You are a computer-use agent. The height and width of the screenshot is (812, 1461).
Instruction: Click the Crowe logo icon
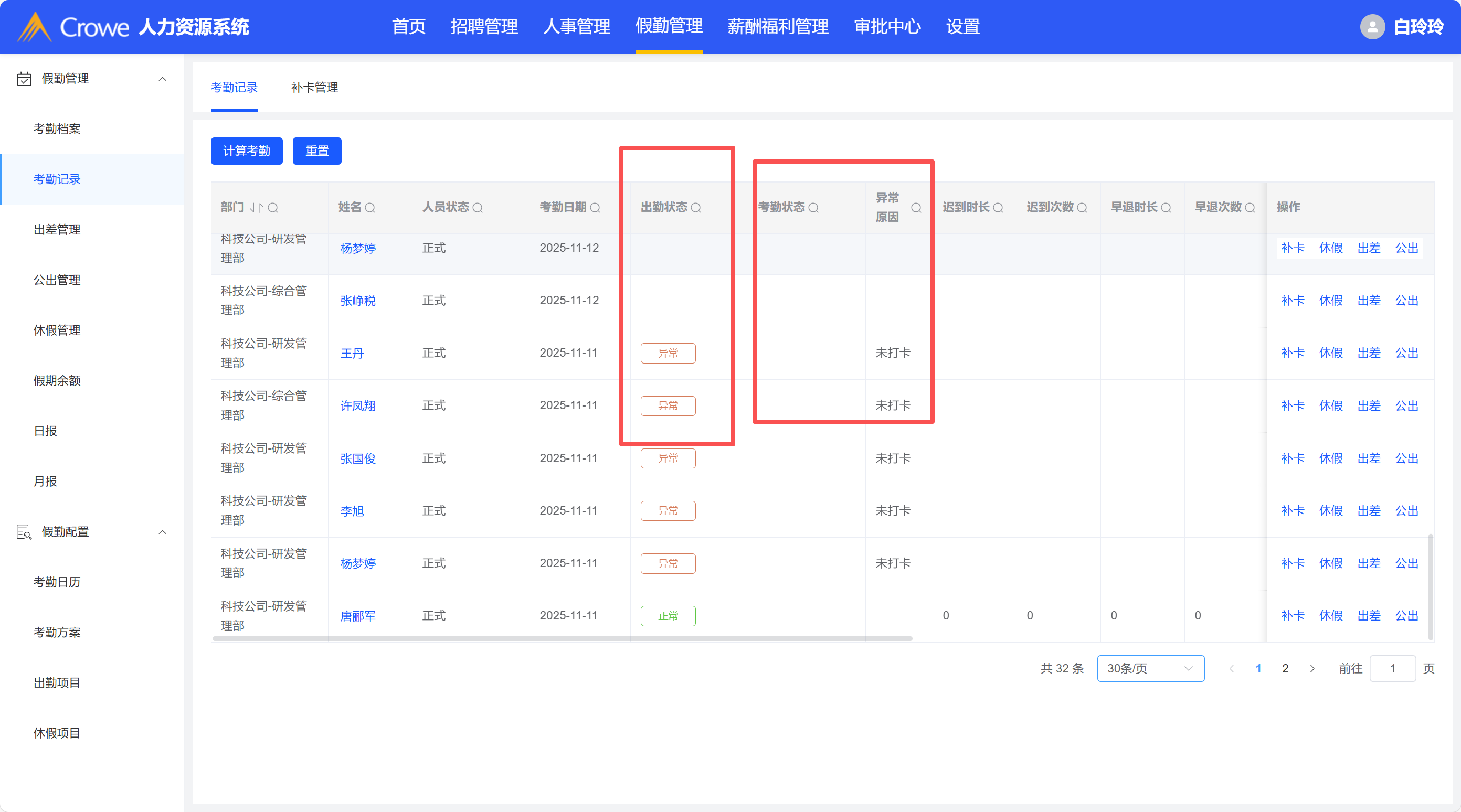click(34, 27)
